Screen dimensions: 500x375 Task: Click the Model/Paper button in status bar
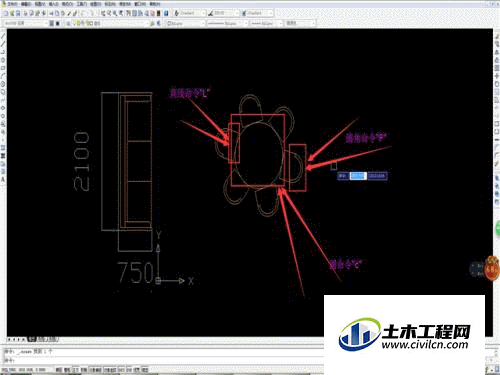(x=145, y=370)
